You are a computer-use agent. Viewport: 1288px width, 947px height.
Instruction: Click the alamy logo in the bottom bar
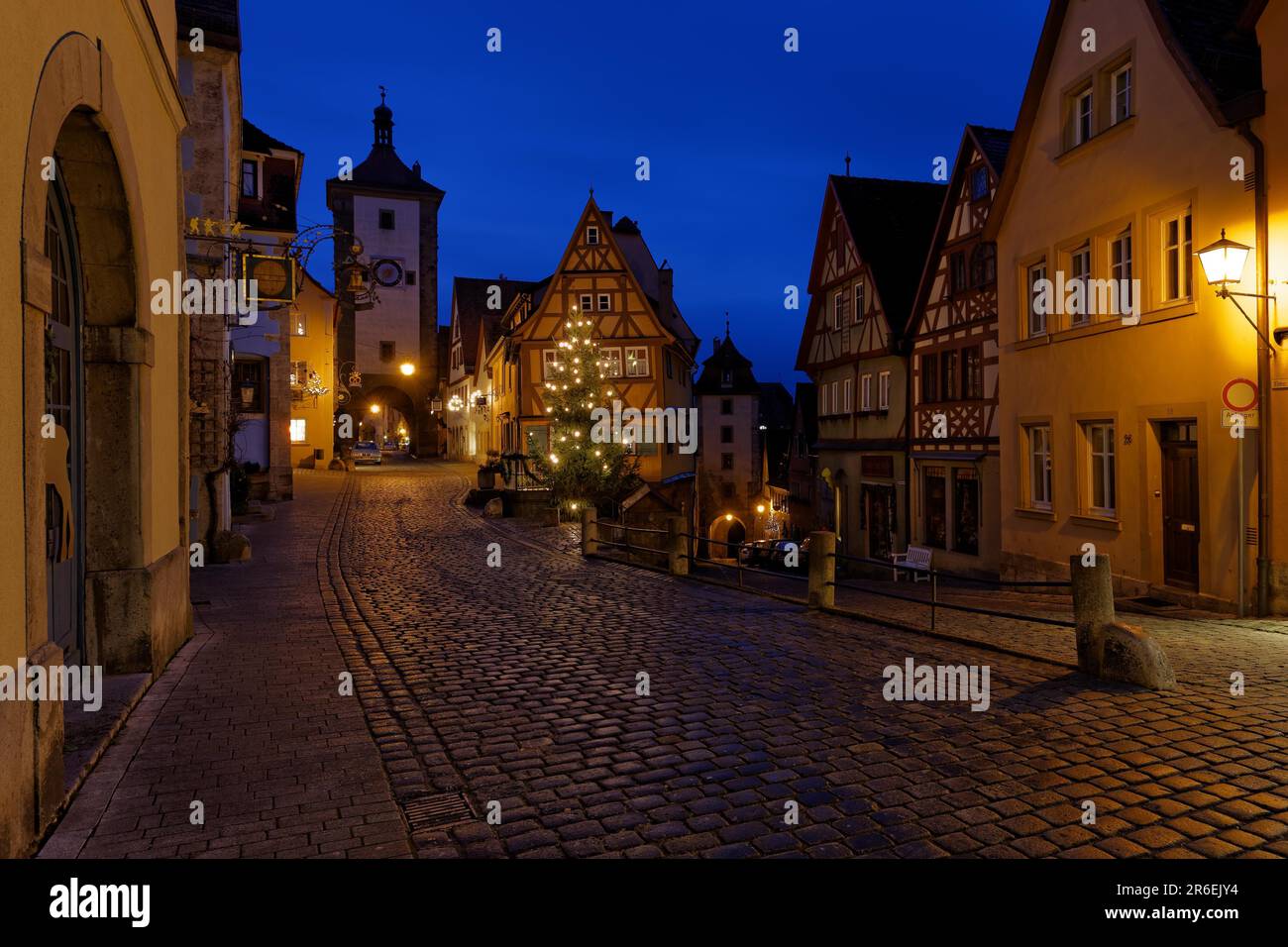pos(99,902)
